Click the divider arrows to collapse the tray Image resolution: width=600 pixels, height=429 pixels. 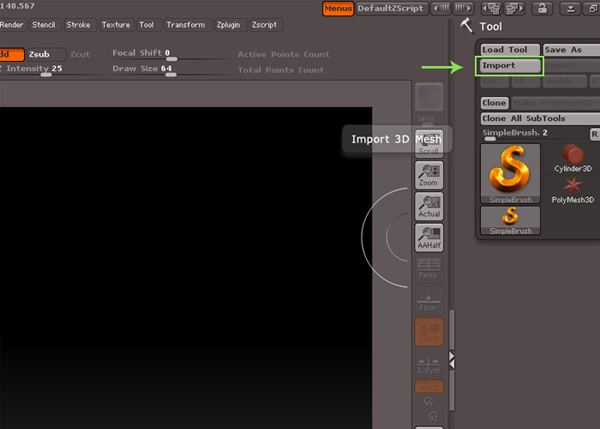453,357
